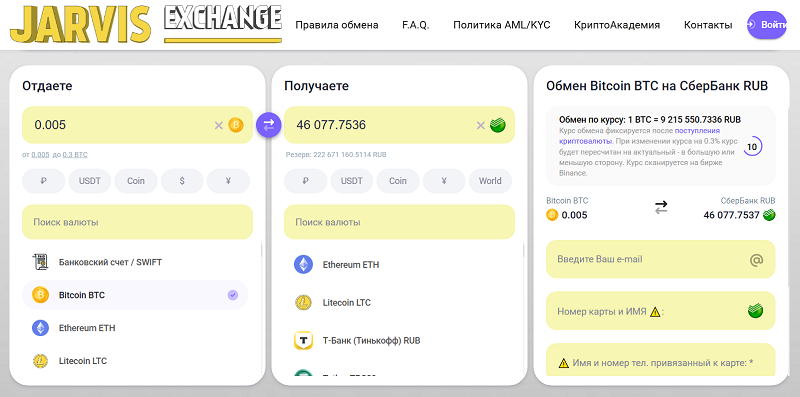Click warning triangle in card number label
Screen dimensions: 800x397
tap(655, 311)
